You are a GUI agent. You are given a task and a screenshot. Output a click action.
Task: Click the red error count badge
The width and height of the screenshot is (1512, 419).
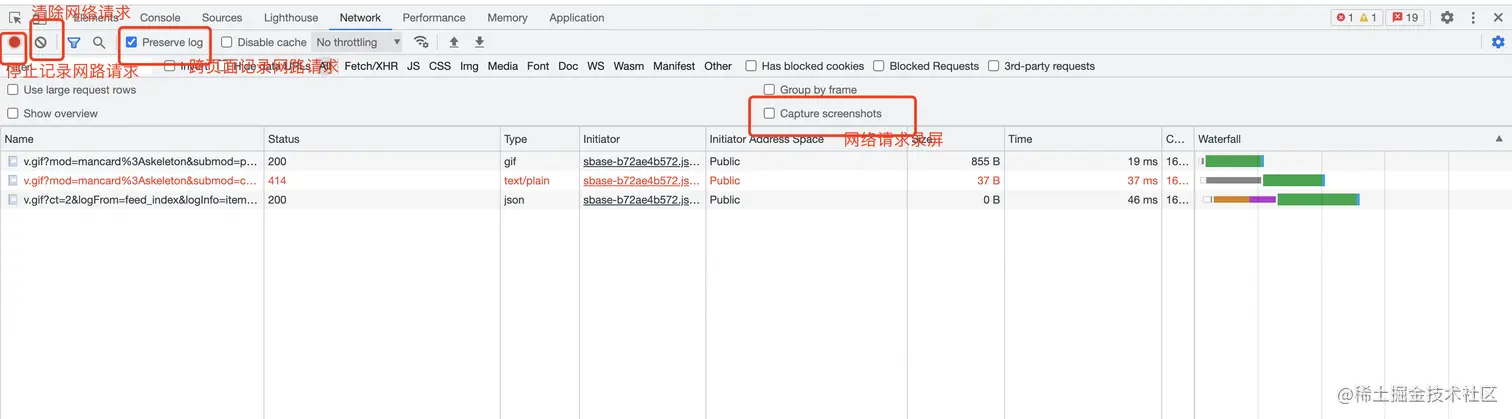(x=1345, y=17)
